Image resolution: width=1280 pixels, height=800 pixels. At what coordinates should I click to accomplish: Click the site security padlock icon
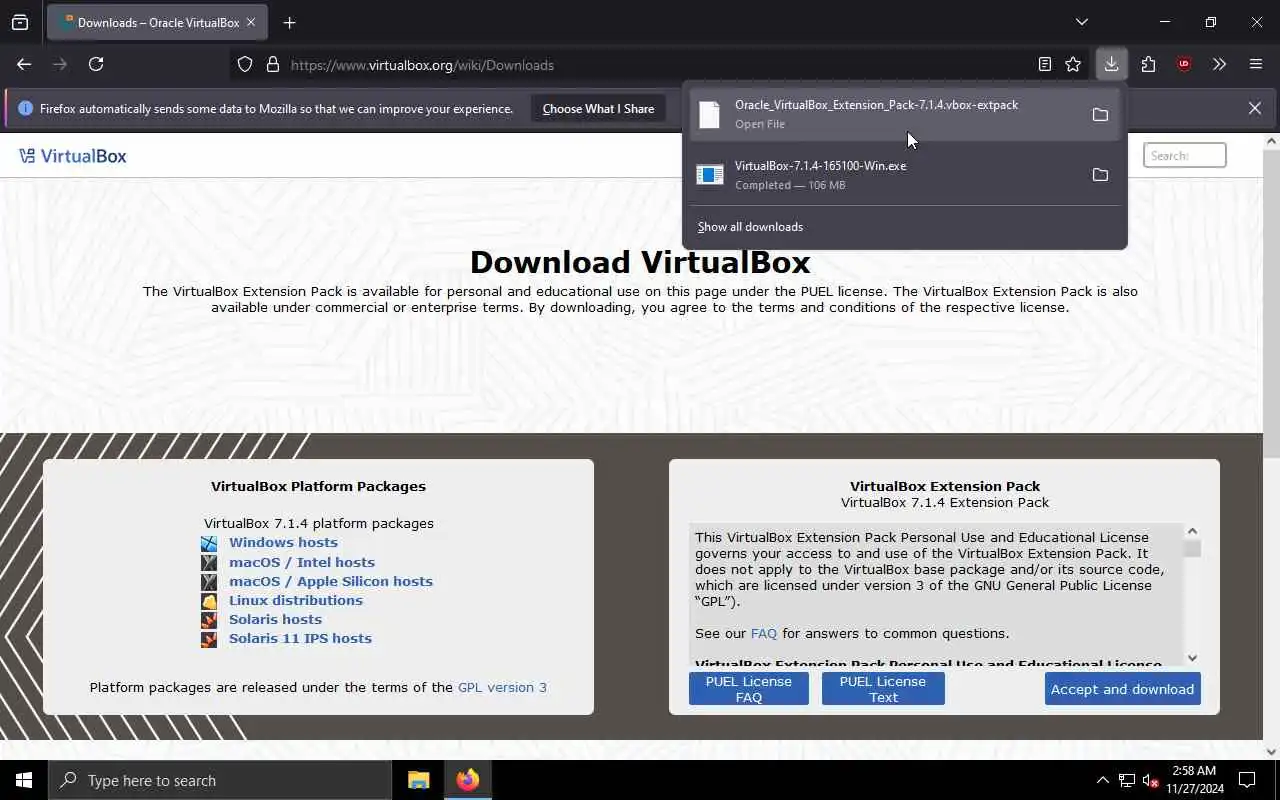point(272,65)
